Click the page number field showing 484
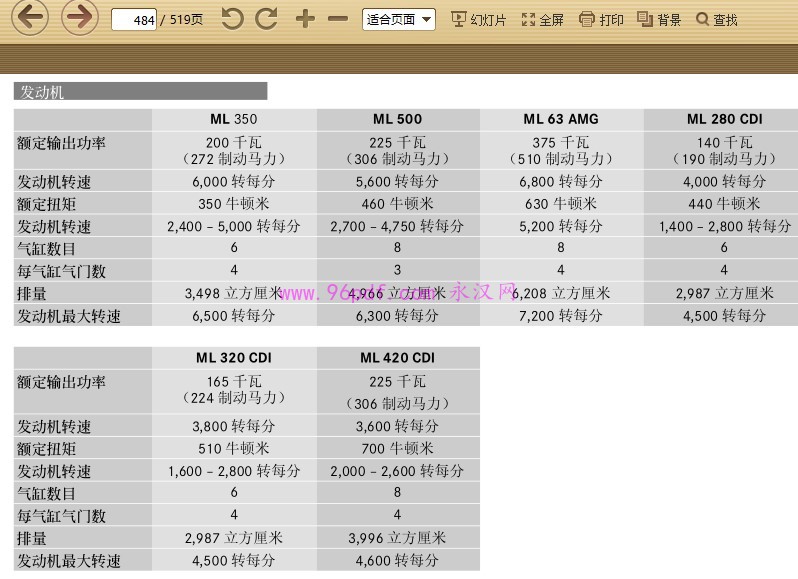Screen dimensions: 798x579 tap(134, 20)
